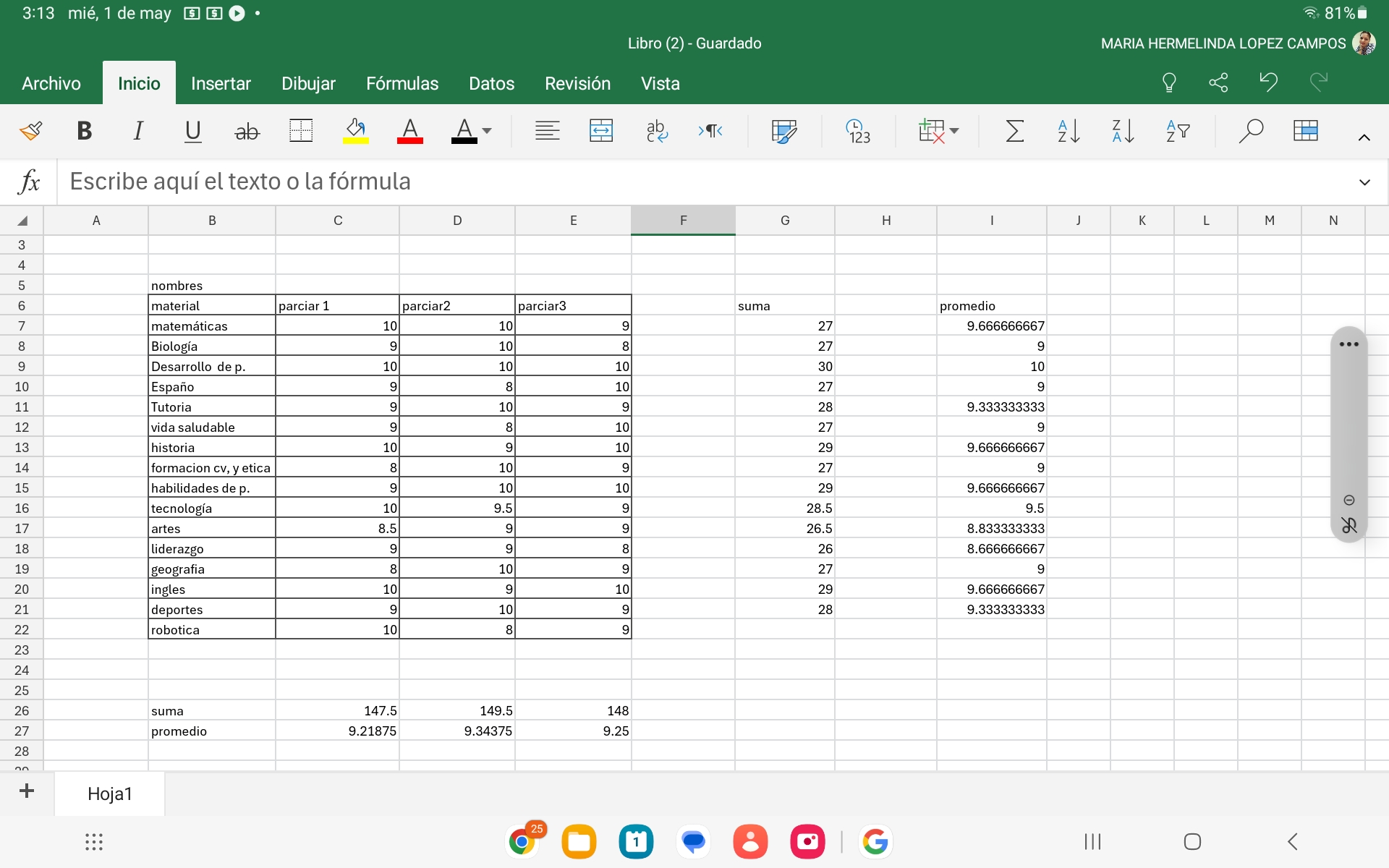
Task: Open the cell borders tool
Action: pyautogui.click(x=300, y=131)
